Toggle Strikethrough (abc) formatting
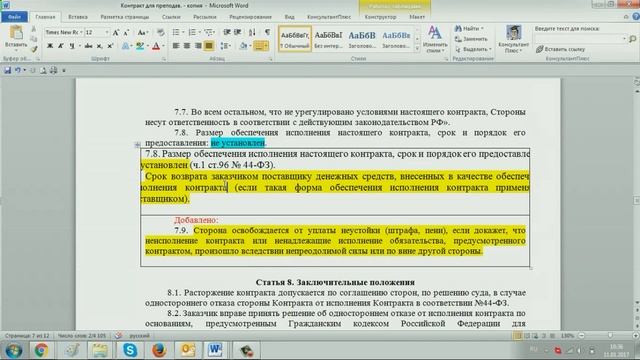Image resolution: width=640 pixels, height=360 pixels. 88,46
